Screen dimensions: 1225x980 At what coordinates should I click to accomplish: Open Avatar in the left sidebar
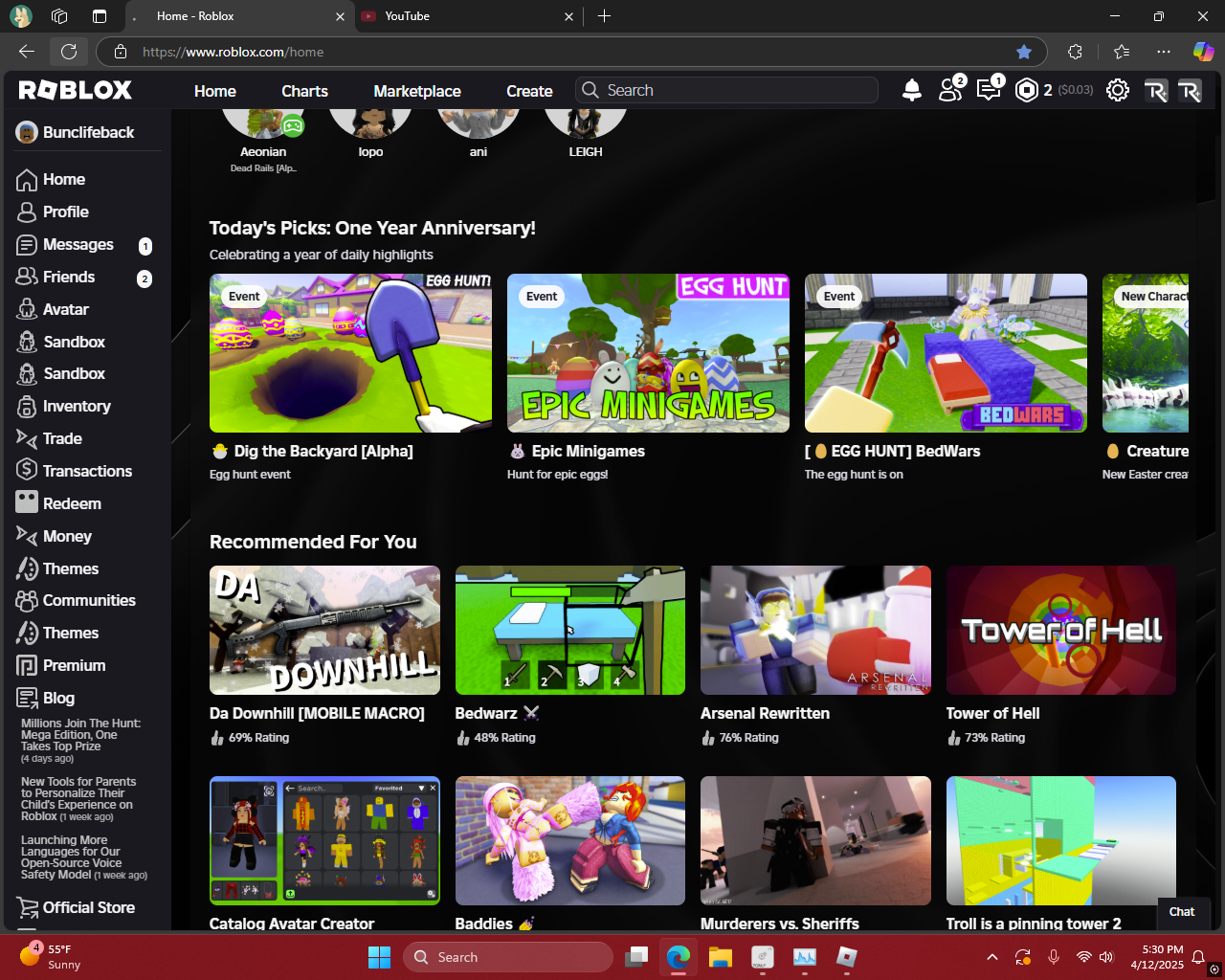click(66, 309)
